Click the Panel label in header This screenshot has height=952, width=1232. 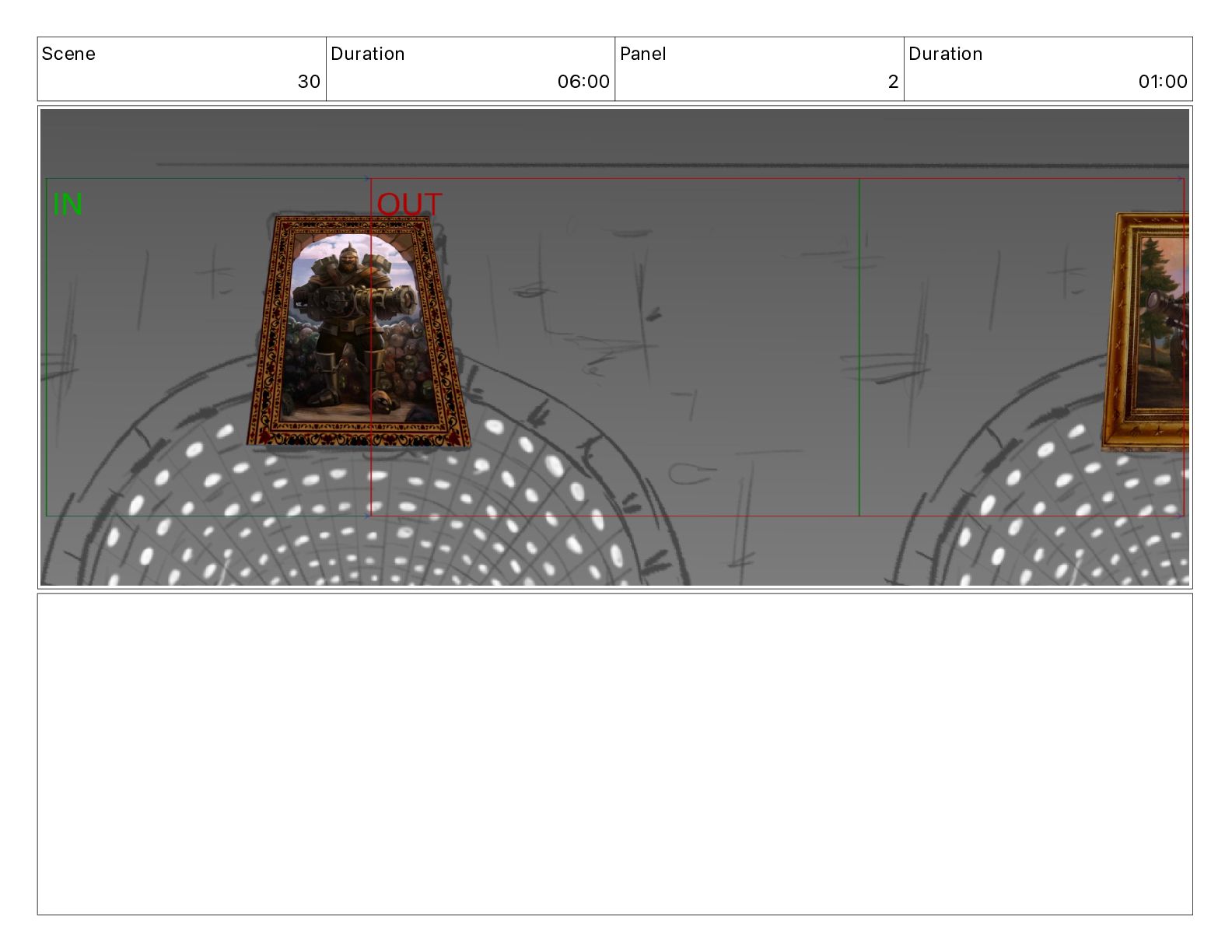click(642, 54)
